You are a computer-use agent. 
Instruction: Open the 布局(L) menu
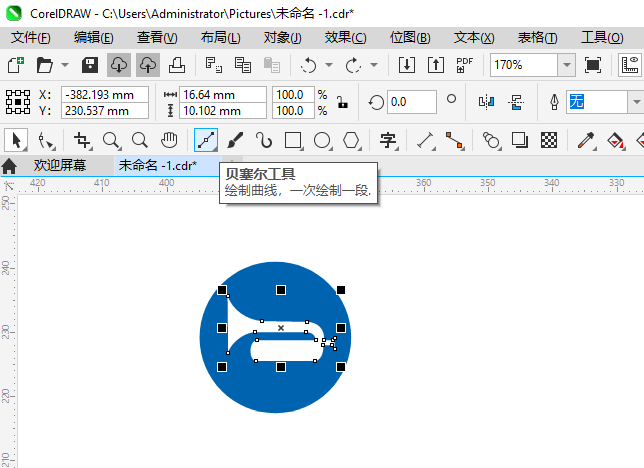click(x=221, y=38)
